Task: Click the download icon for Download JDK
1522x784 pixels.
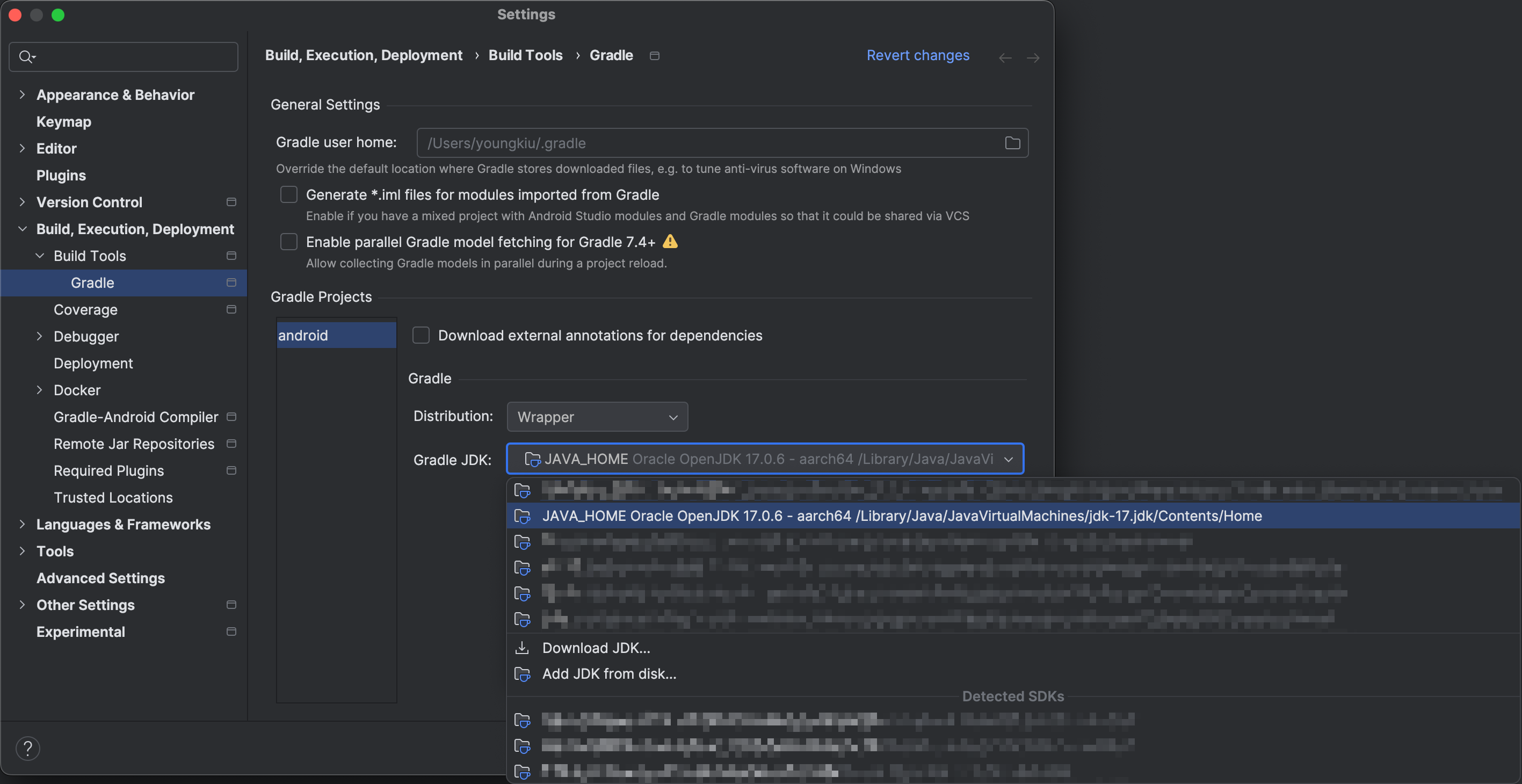Action: click(x=521, y=648)
